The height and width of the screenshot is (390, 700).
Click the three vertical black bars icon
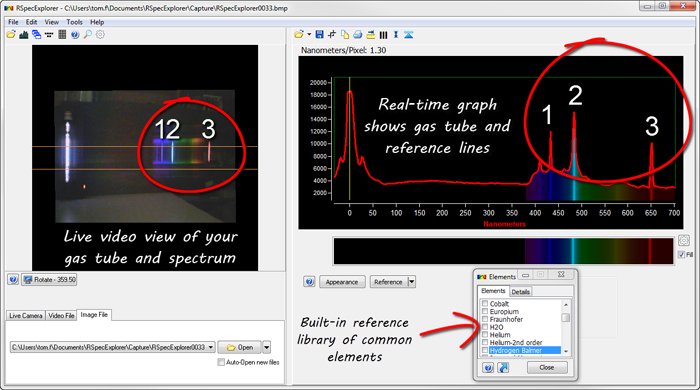tap(383, 34)
